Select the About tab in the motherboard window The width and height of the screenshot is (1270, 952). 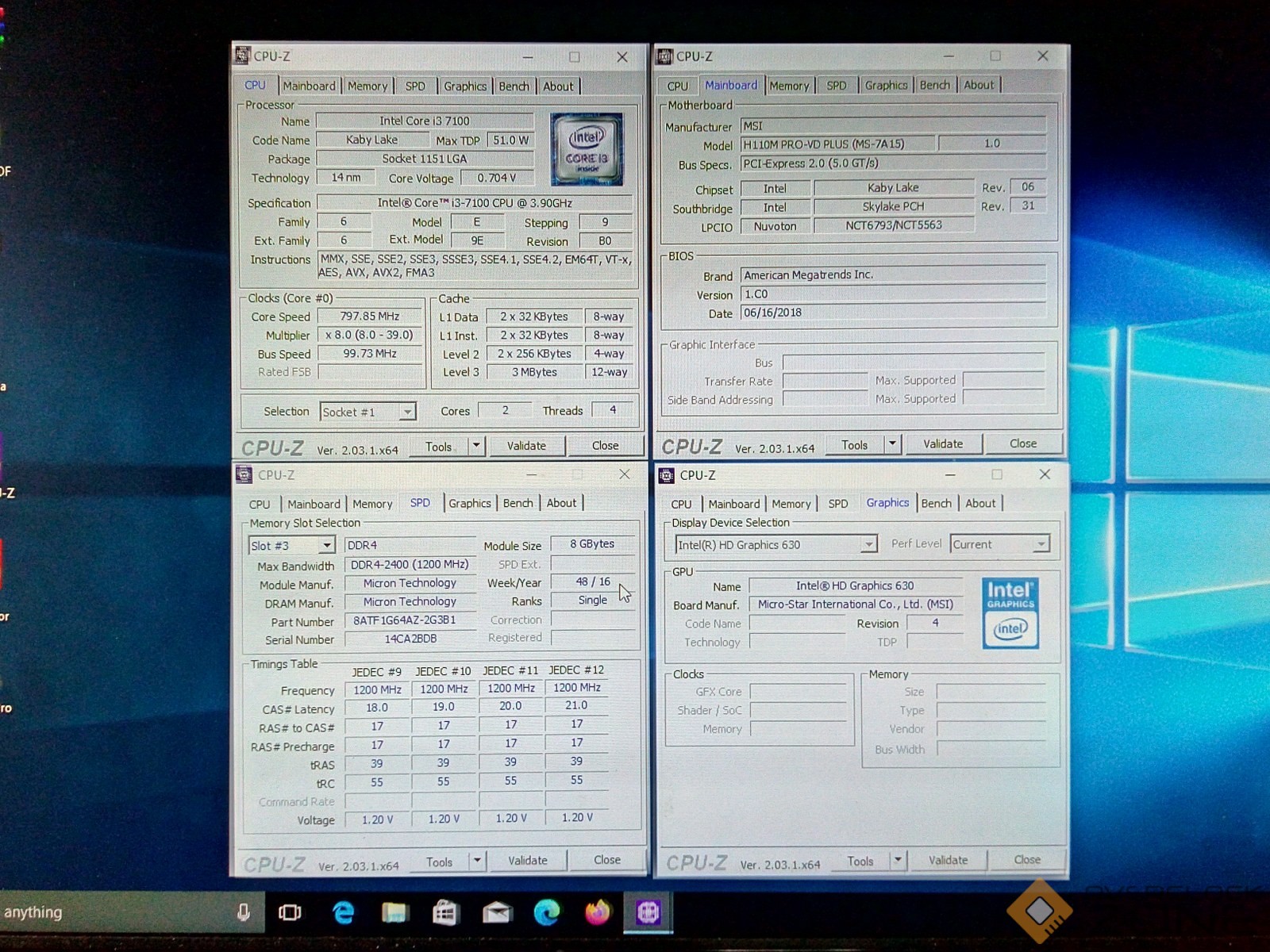(978, 85)
